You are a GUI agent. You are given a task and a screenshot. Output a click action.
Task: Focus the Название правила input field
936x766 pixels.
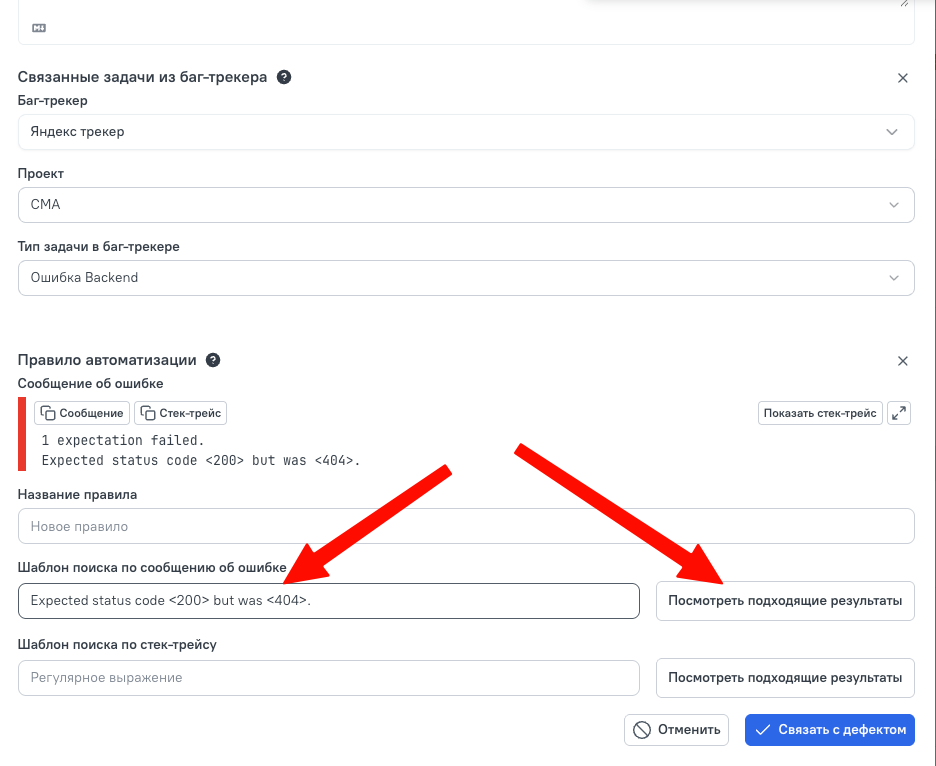pos(466,526)
